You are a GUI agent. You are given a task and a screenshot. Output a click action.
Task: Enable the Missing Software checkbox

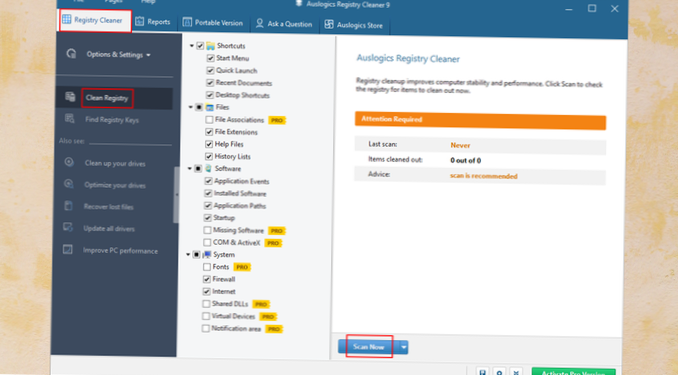coord(208,230)
